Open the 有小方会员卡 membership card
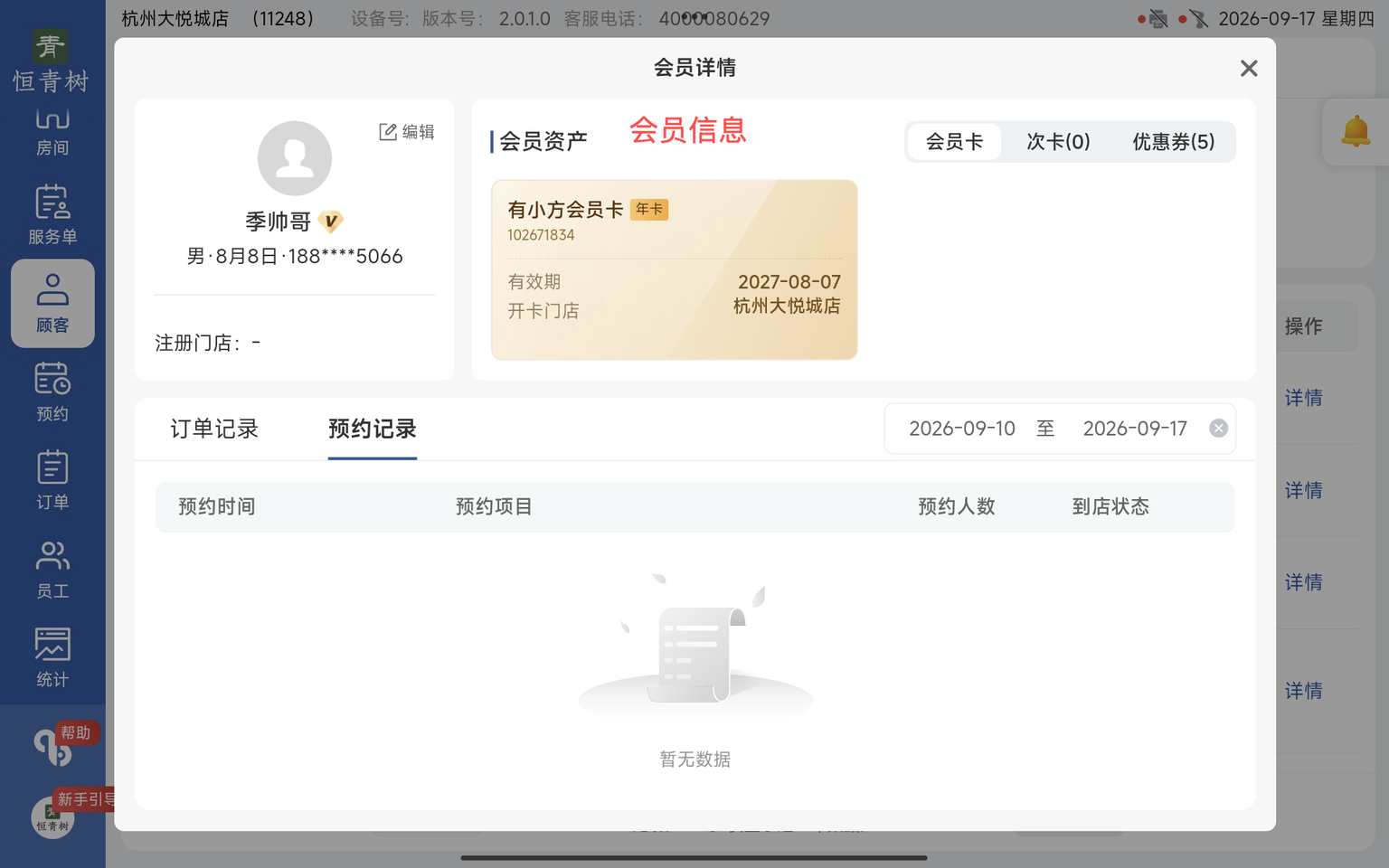This screenshot has width=1389, height=868. pos(674,269)
